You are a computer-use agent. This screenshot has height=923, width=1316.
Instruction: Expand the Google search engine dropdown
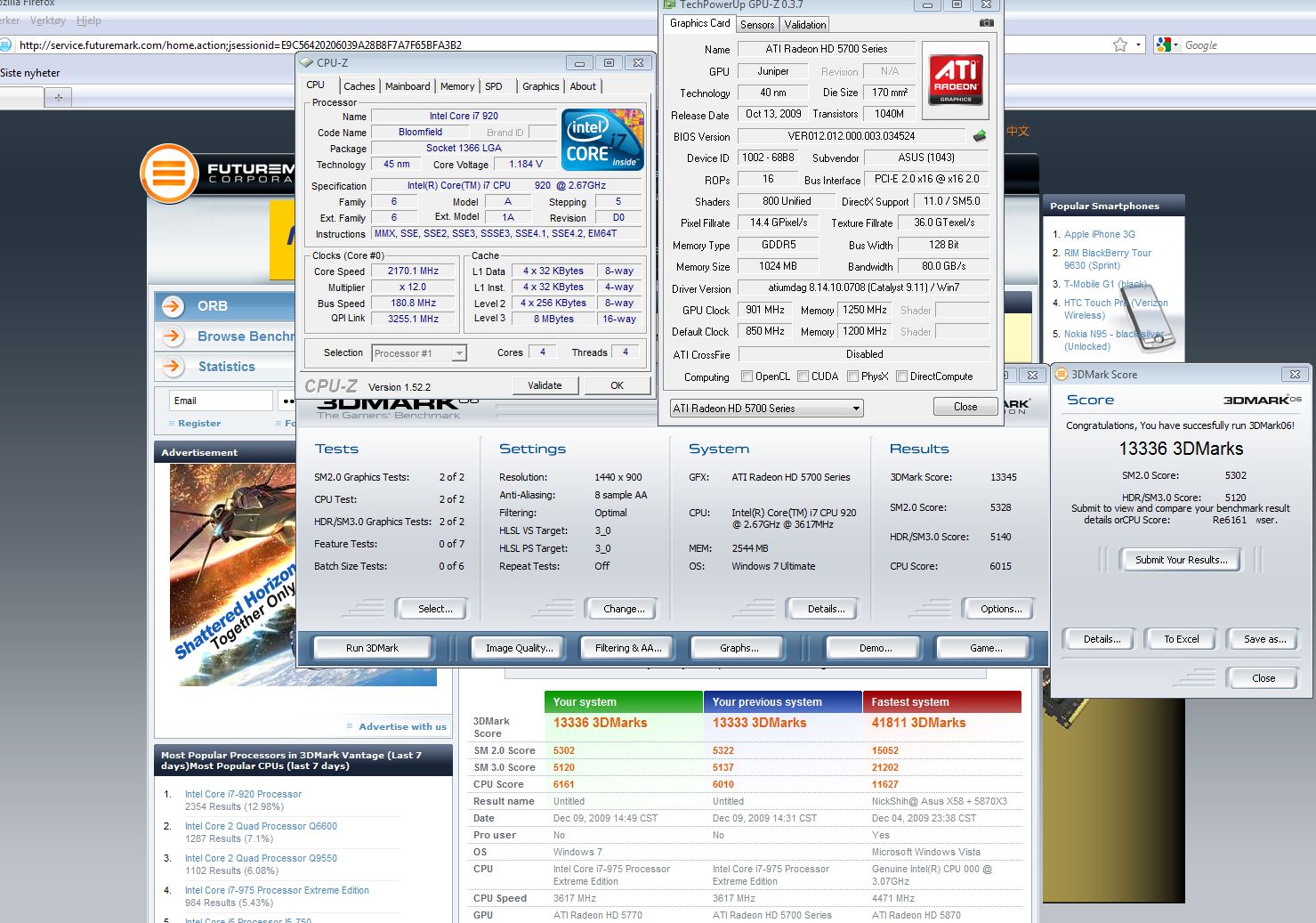tap(1175, 45)
